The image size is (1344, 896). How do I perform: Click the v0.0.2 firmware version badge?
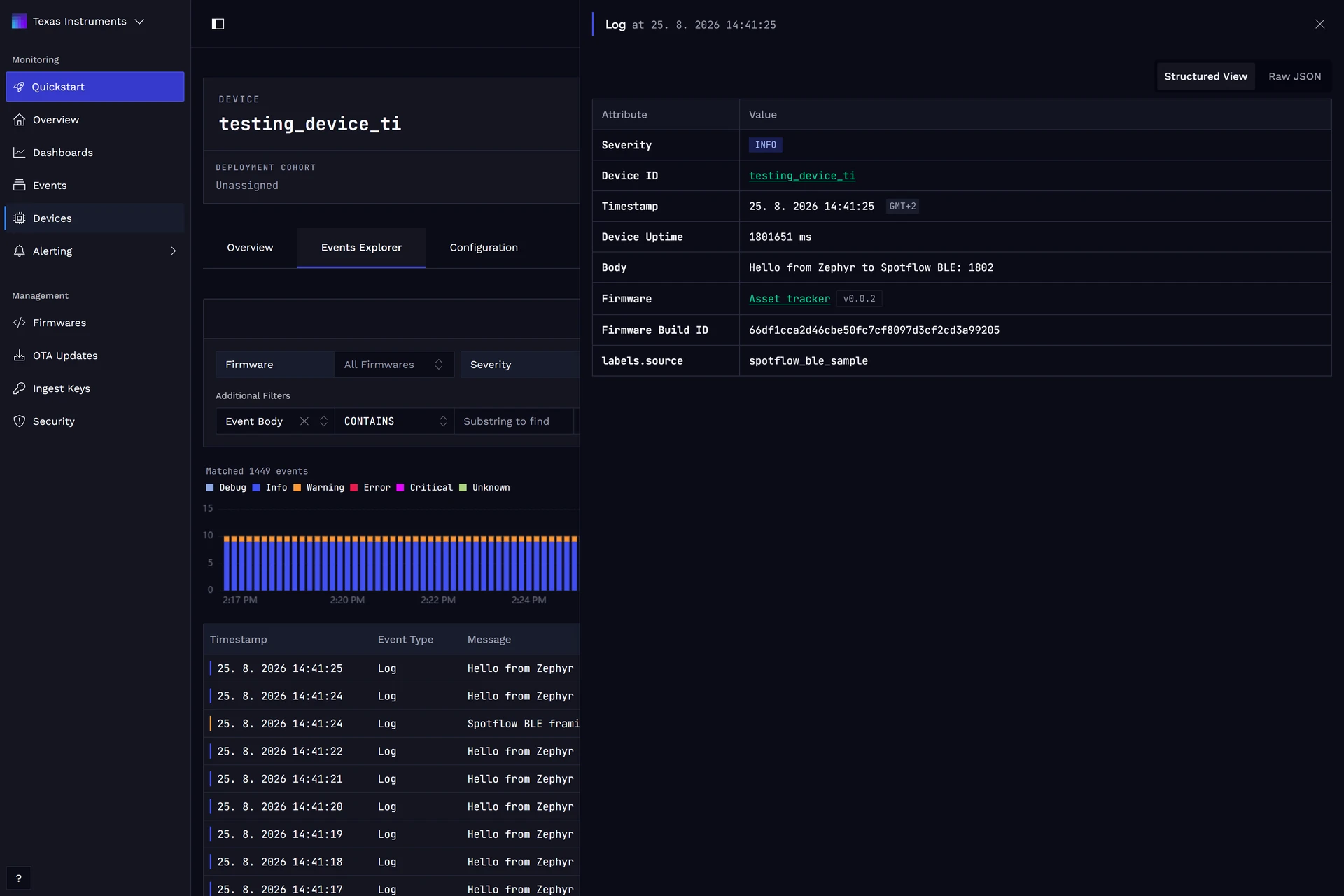pyautogui.click(x=859, y=299)
